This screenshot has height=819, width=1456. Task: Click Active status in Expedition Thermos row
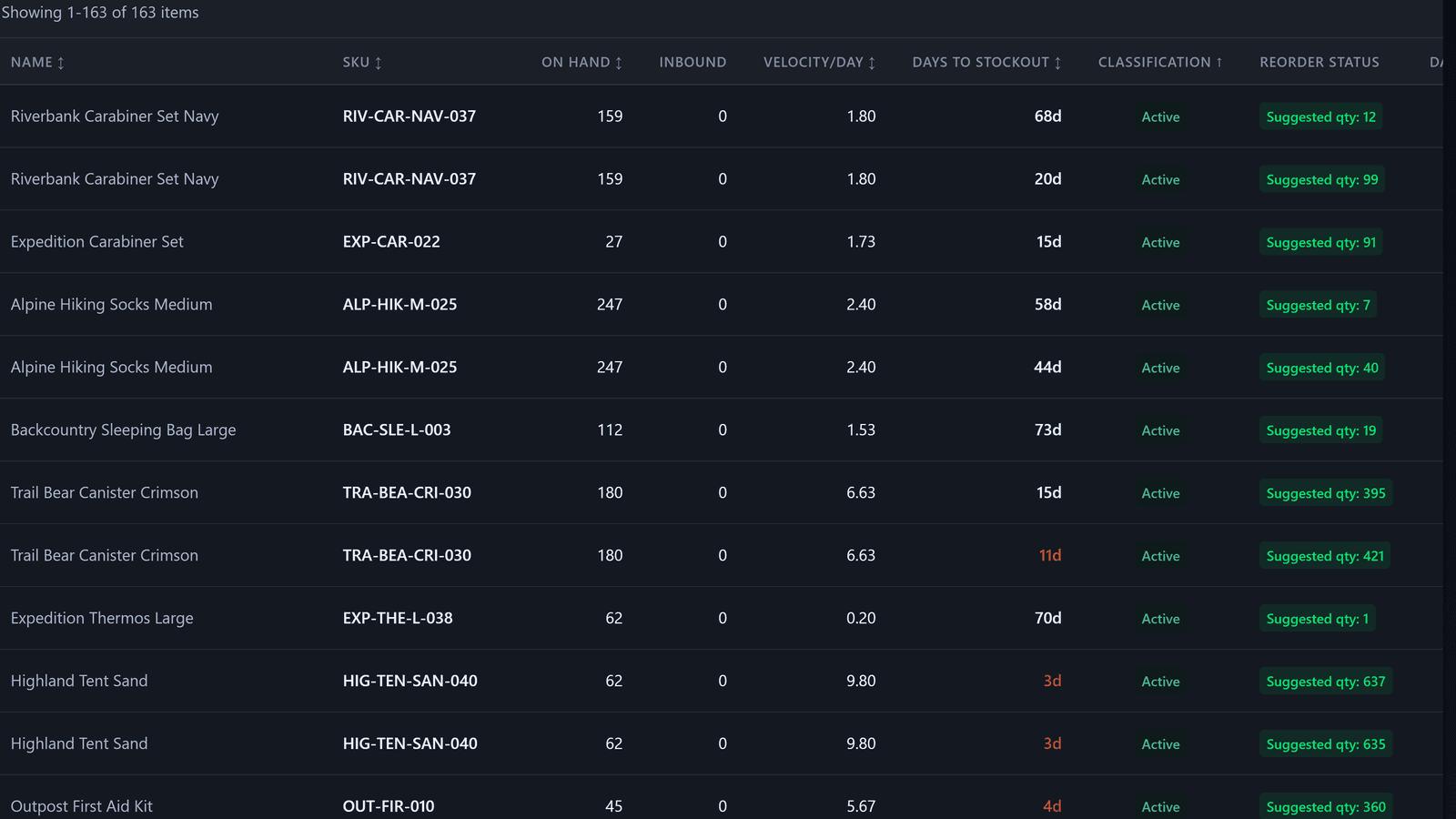tap(1160, 619)
